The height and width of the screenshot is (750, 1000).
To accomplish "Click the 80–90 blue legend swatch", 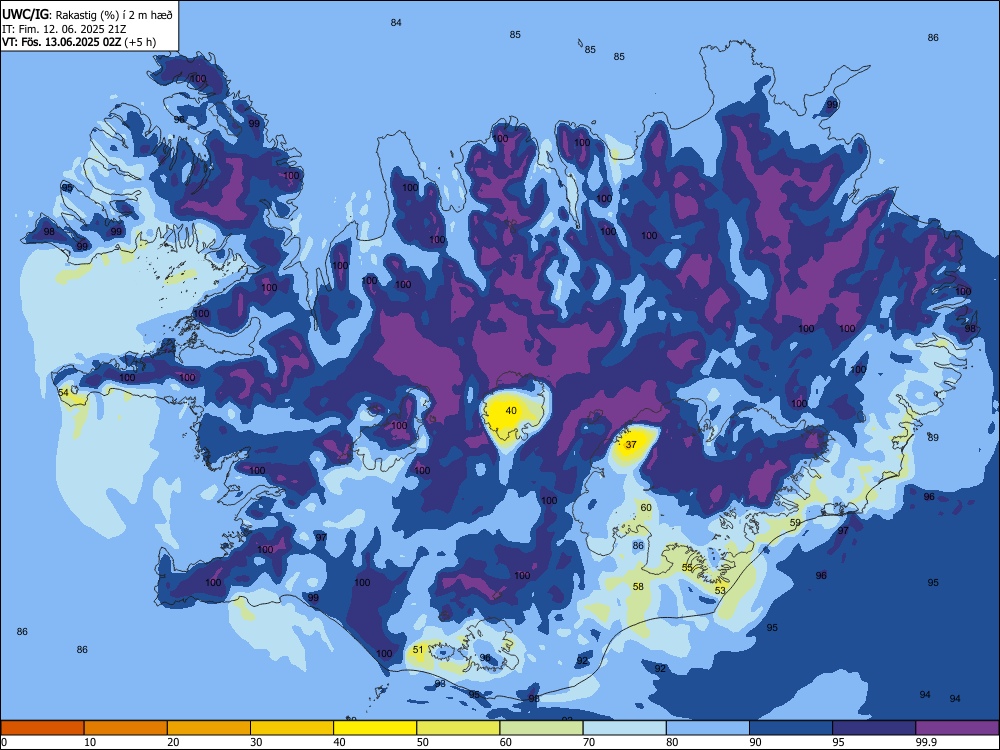I will click(708, 728).
